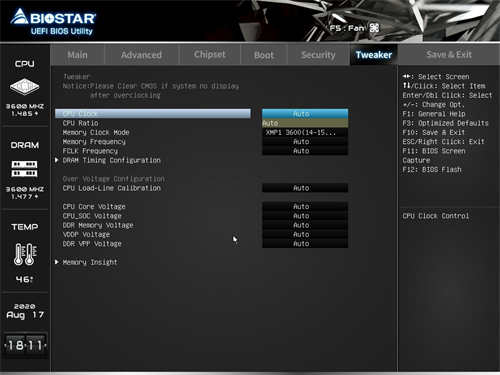Open CPU Load-Line Calibration dropdown
Screen dimensions: 500x375
click(305, 188)
